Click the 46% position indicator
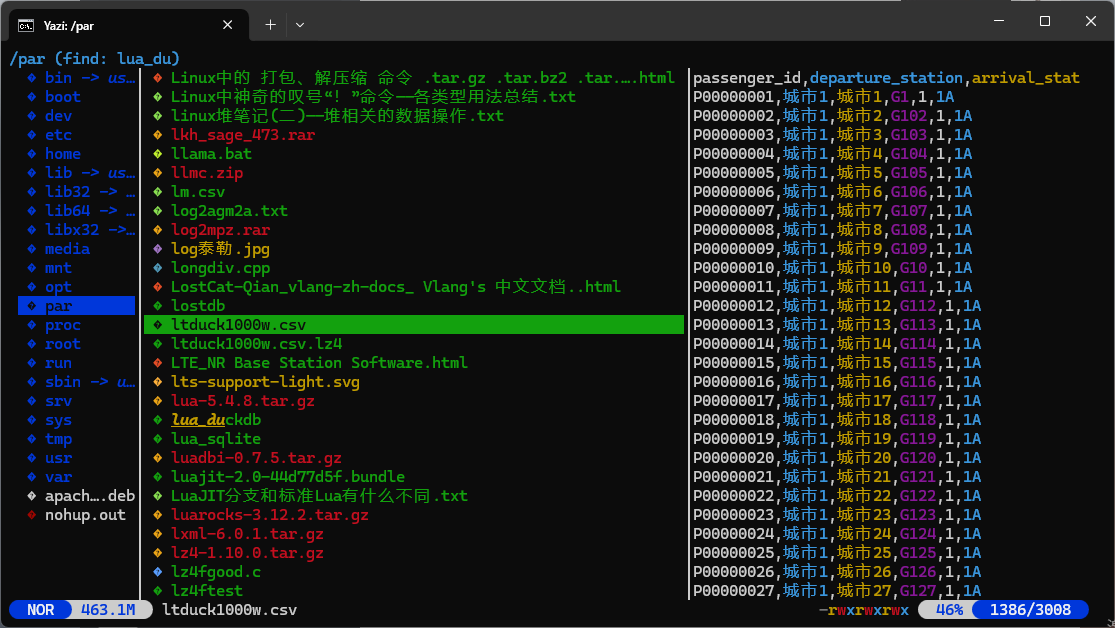This screenshot has height=628, width=1115. click(949, 610)
